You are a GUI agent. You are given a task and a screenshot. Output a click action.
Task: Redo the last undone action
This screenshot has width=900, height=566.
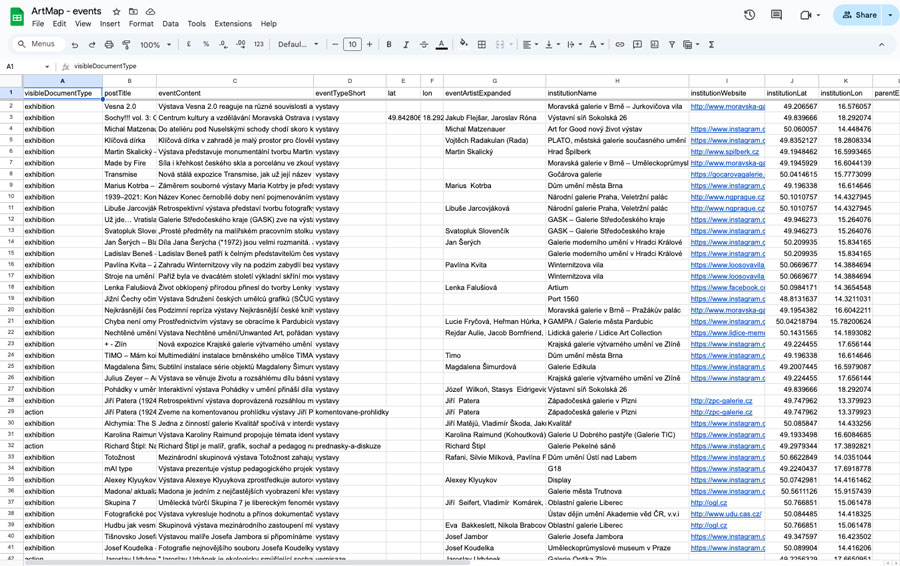click(92, 44)
